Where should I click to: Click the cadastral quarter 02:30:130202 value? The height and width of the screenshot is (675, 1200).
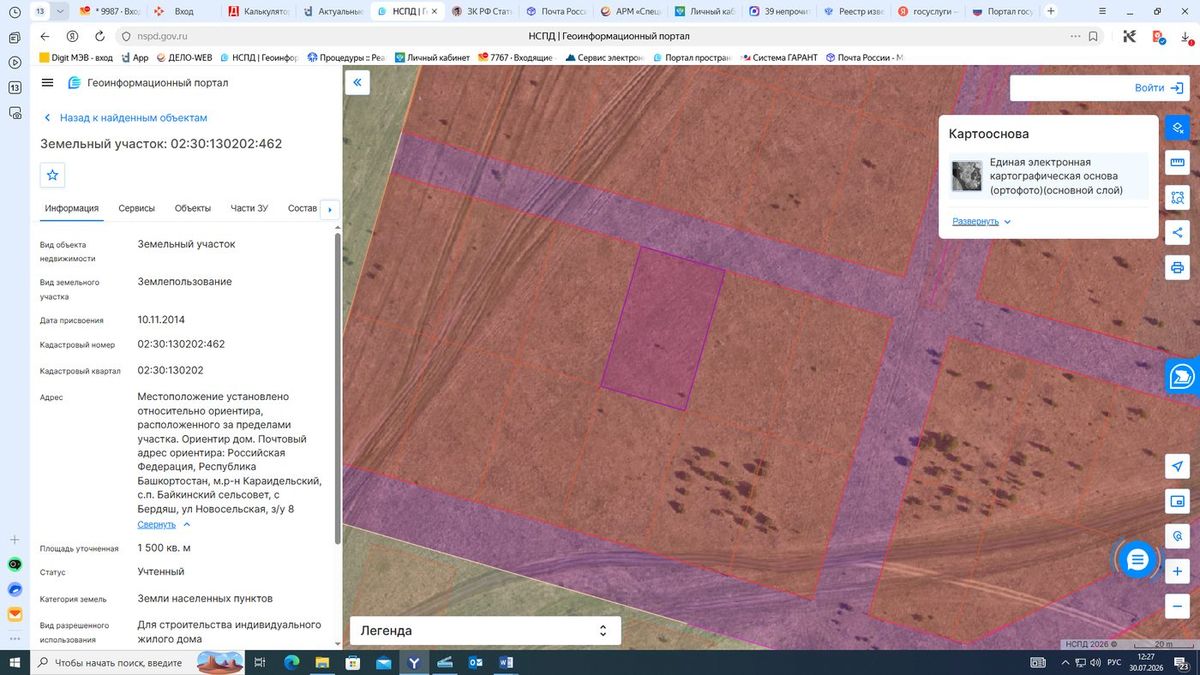[170, 370]
